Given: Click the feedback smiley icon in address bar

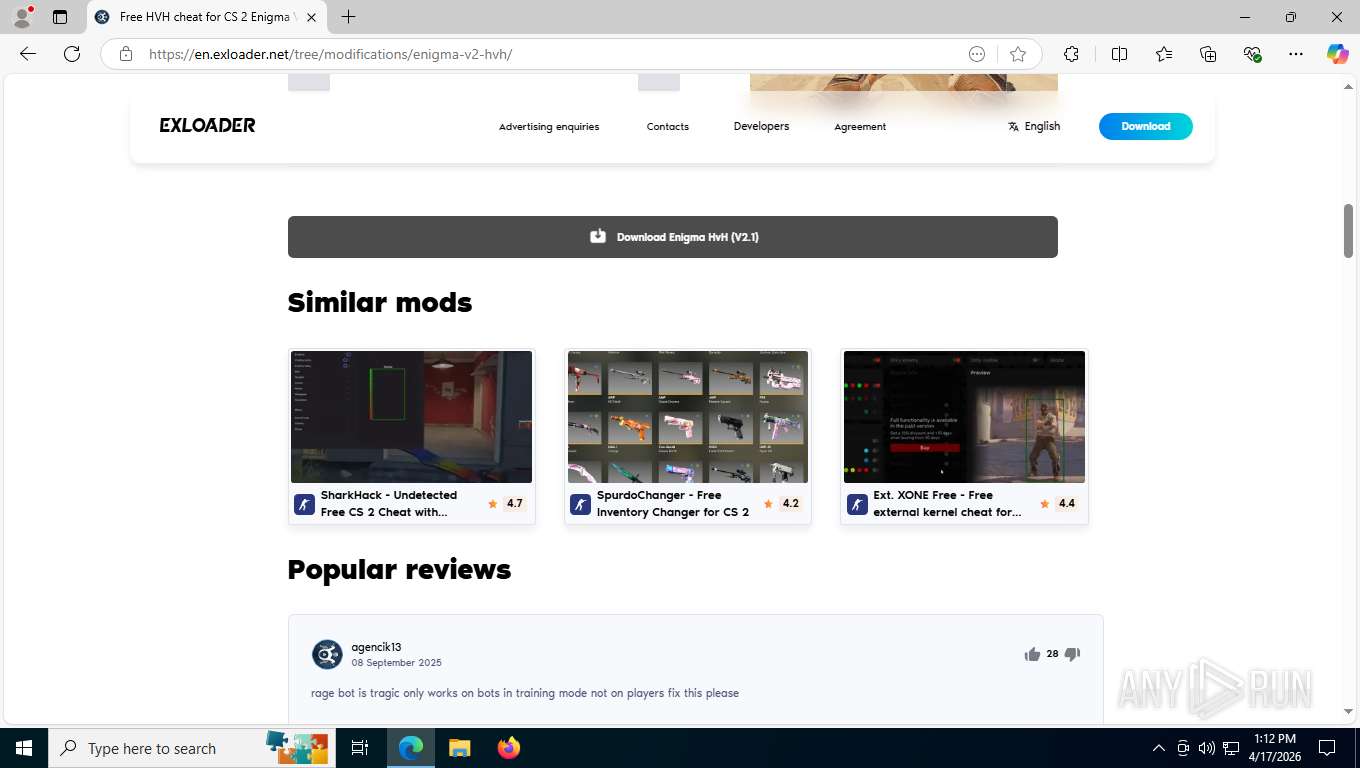Looking at the screenshot, I should (977, 54).
